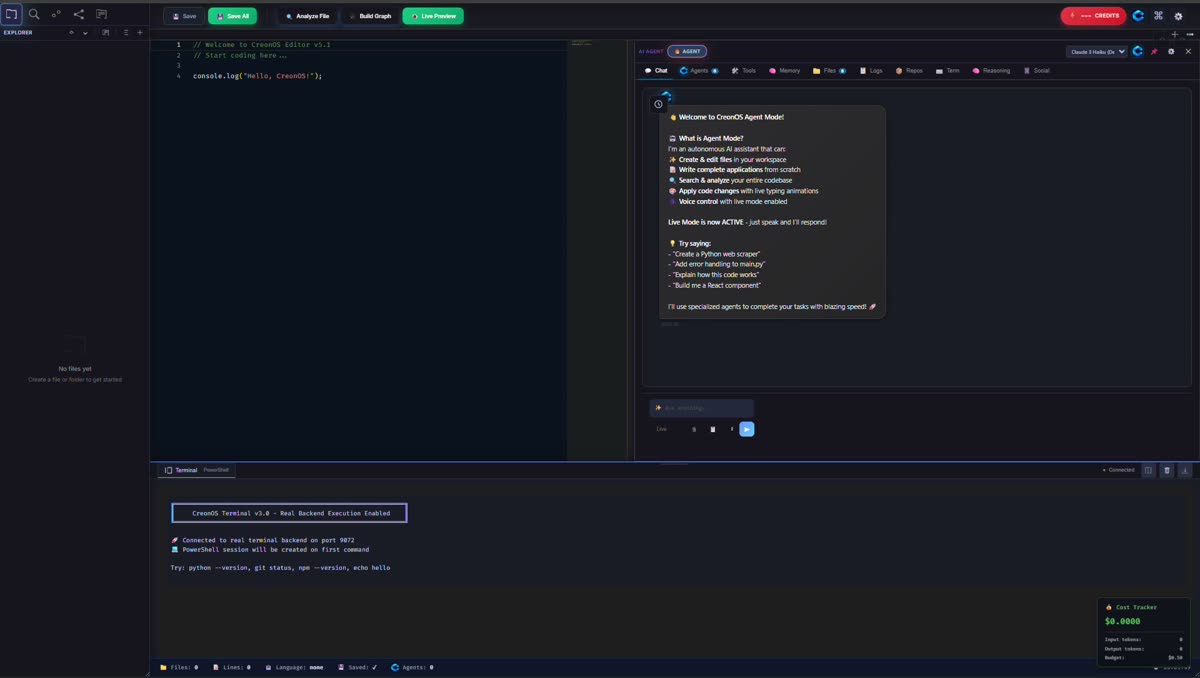1200x678 pixels.
Task: Download terminal output icon
Action: pyautogui.click(x=1185, y=470)
